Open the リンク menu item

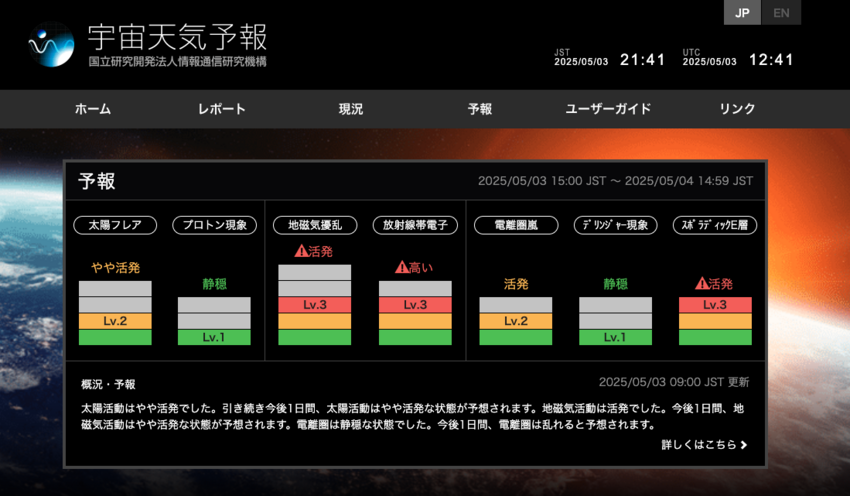tap(737, 109)
